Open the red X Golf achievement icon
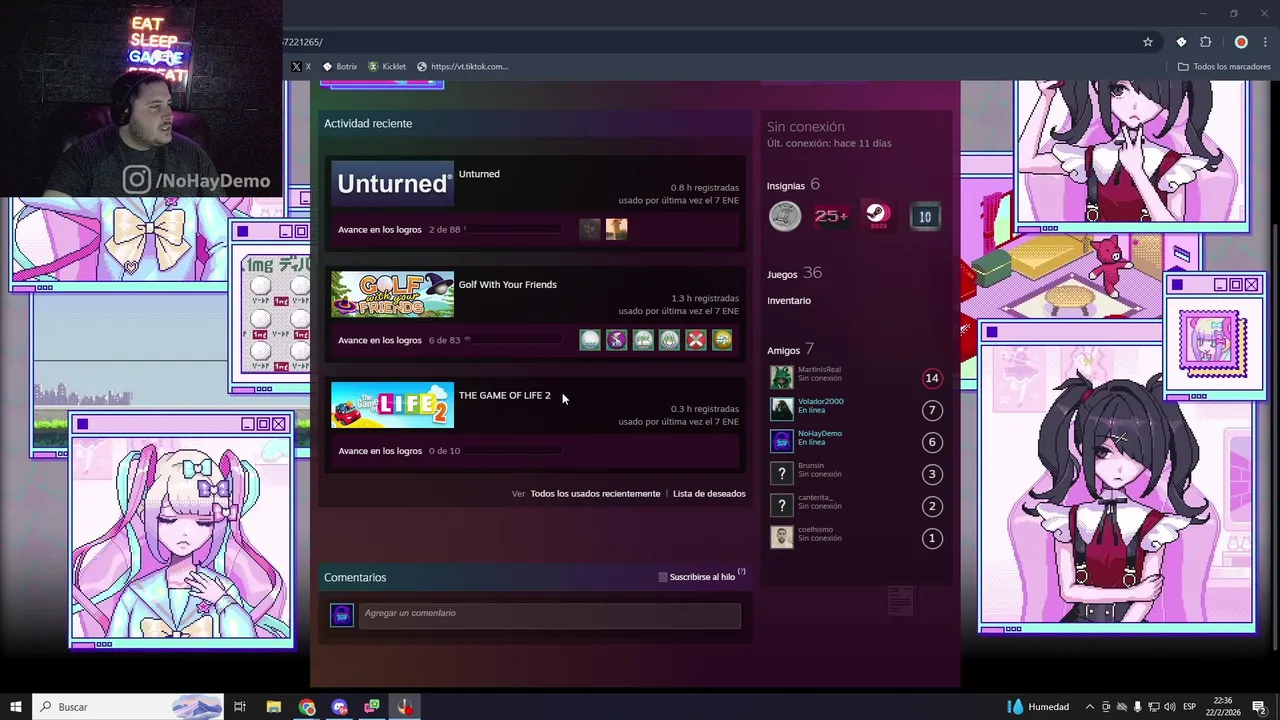The height and width of the screenshot is (720, 1280). pos(695,340)
